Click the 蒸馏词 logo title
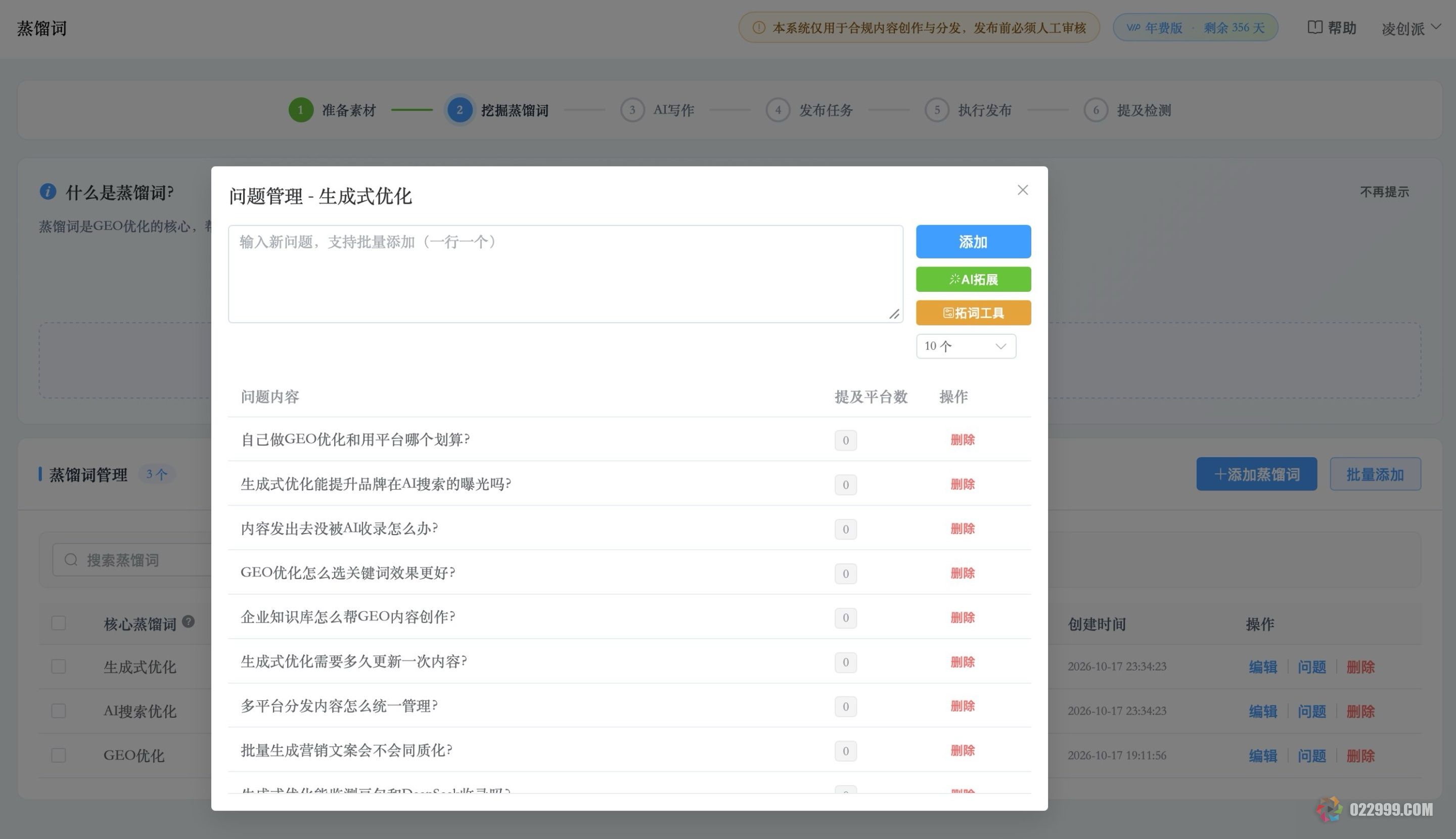Screen dimensions: 1456x839 (x=41, y=28)
